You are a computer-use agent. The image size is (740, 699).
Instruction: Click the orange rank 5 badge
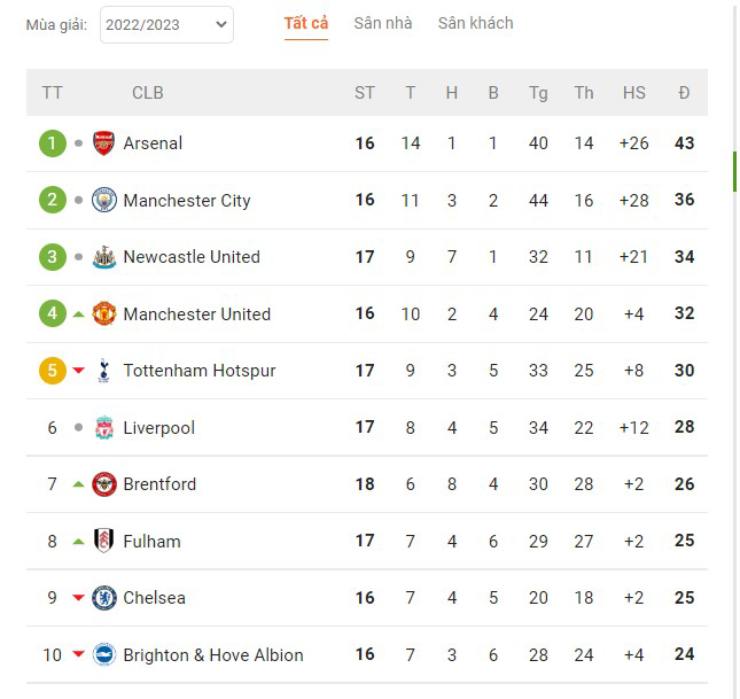[x=52, y=371]
